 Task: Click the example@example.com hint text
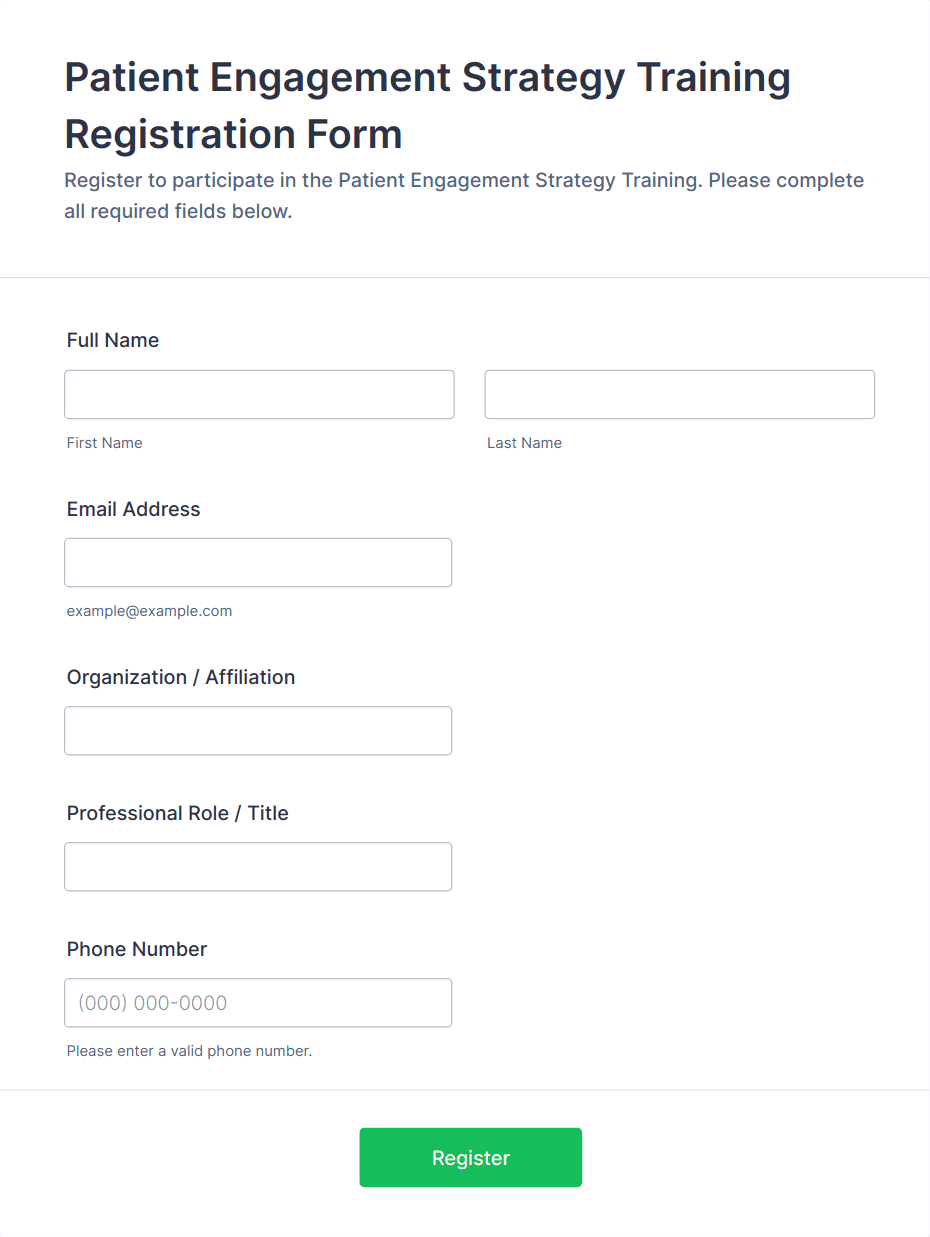(x=149, y=611)
